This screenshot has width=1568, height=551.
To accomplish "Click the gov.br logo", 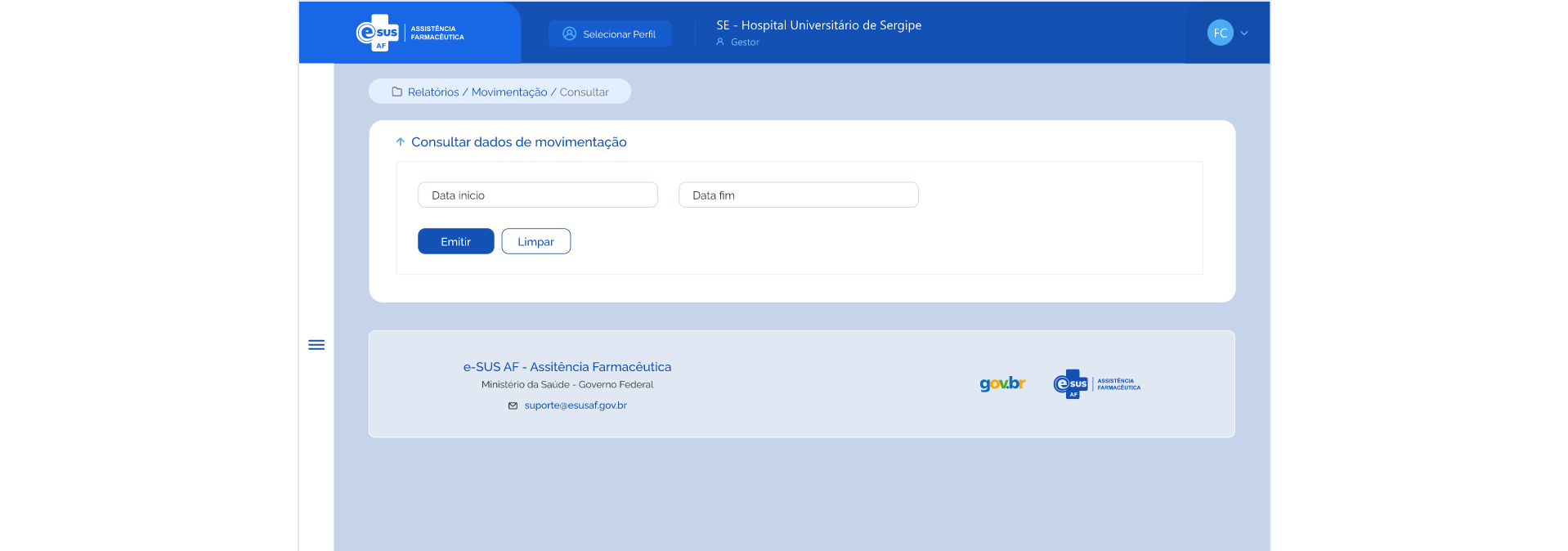I will 1002,383.
